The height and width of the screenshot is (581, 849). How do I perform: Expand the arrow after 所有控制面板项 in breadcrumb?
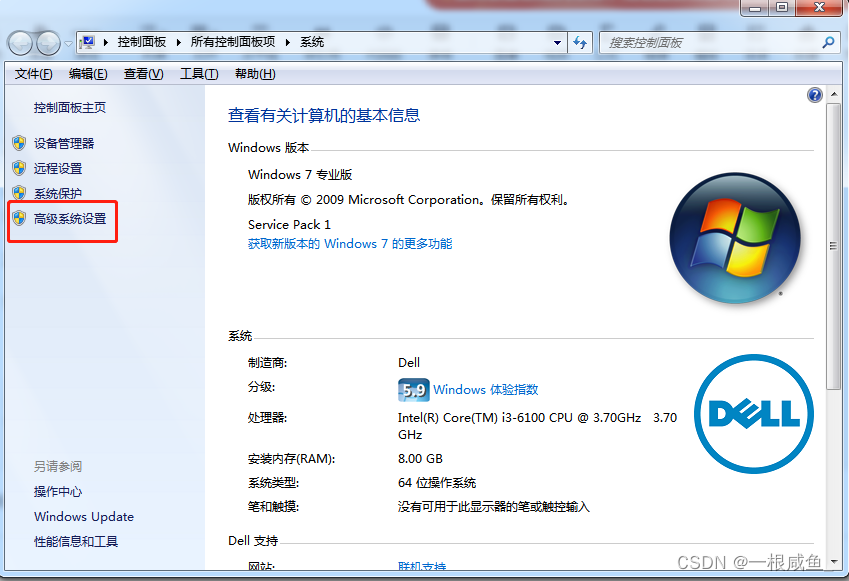click(288, 42)
